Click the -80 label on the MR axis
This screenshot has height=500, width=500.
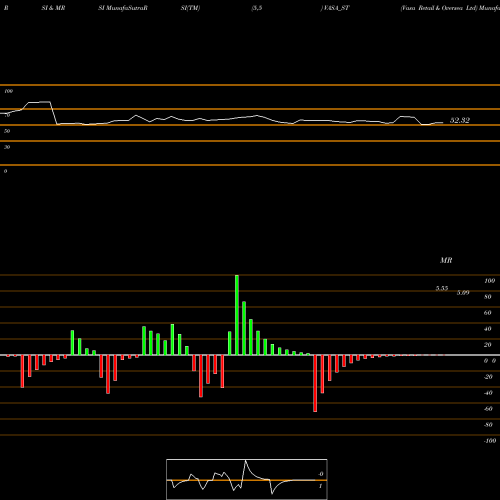(x=488, y=425)
